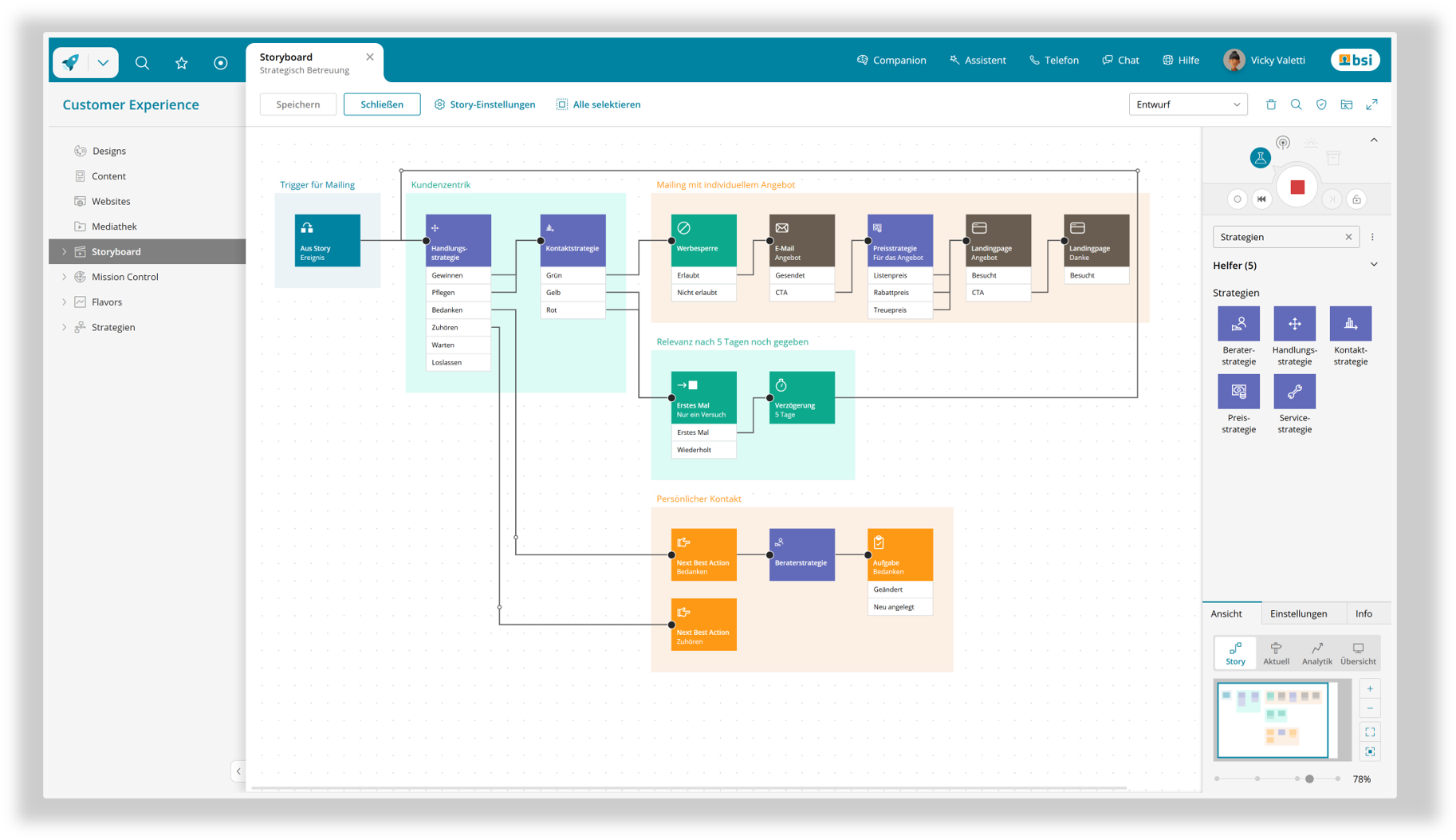
Task: Delete story with the trash icon
Action: pyautogui.click(x=1271, y=105)
